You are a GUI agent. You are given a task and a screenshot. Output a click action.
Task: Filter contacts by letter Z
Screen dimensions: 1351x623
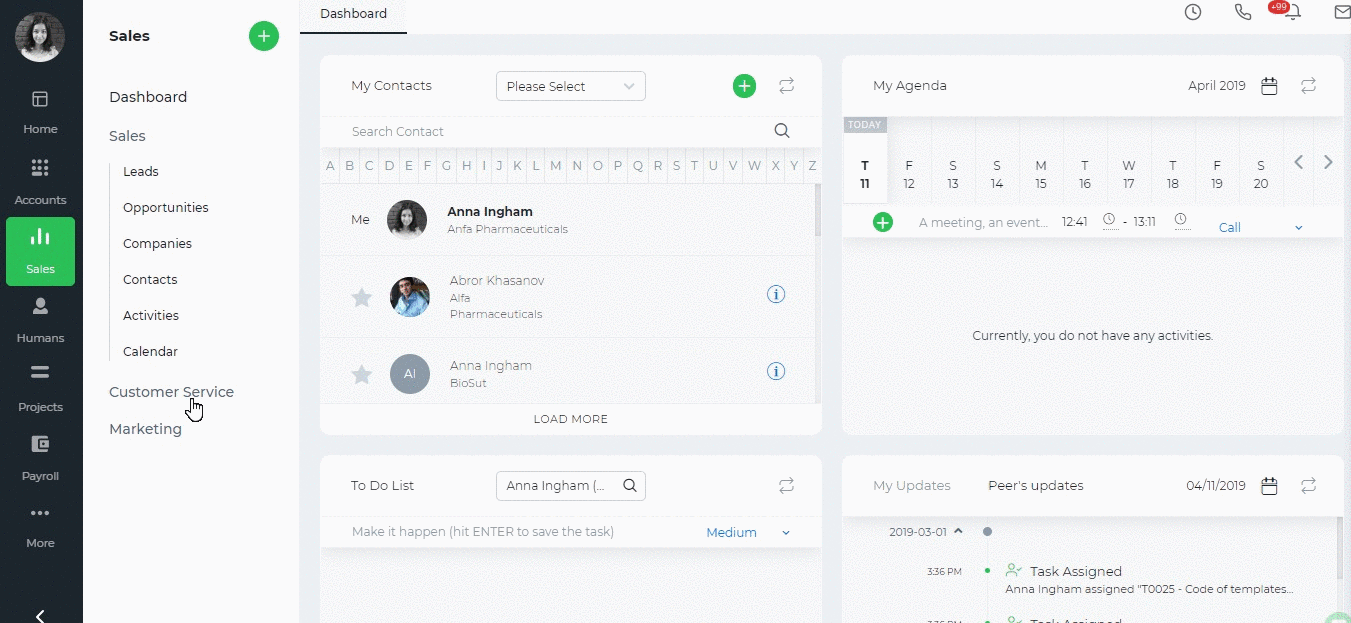click(813, 166)
